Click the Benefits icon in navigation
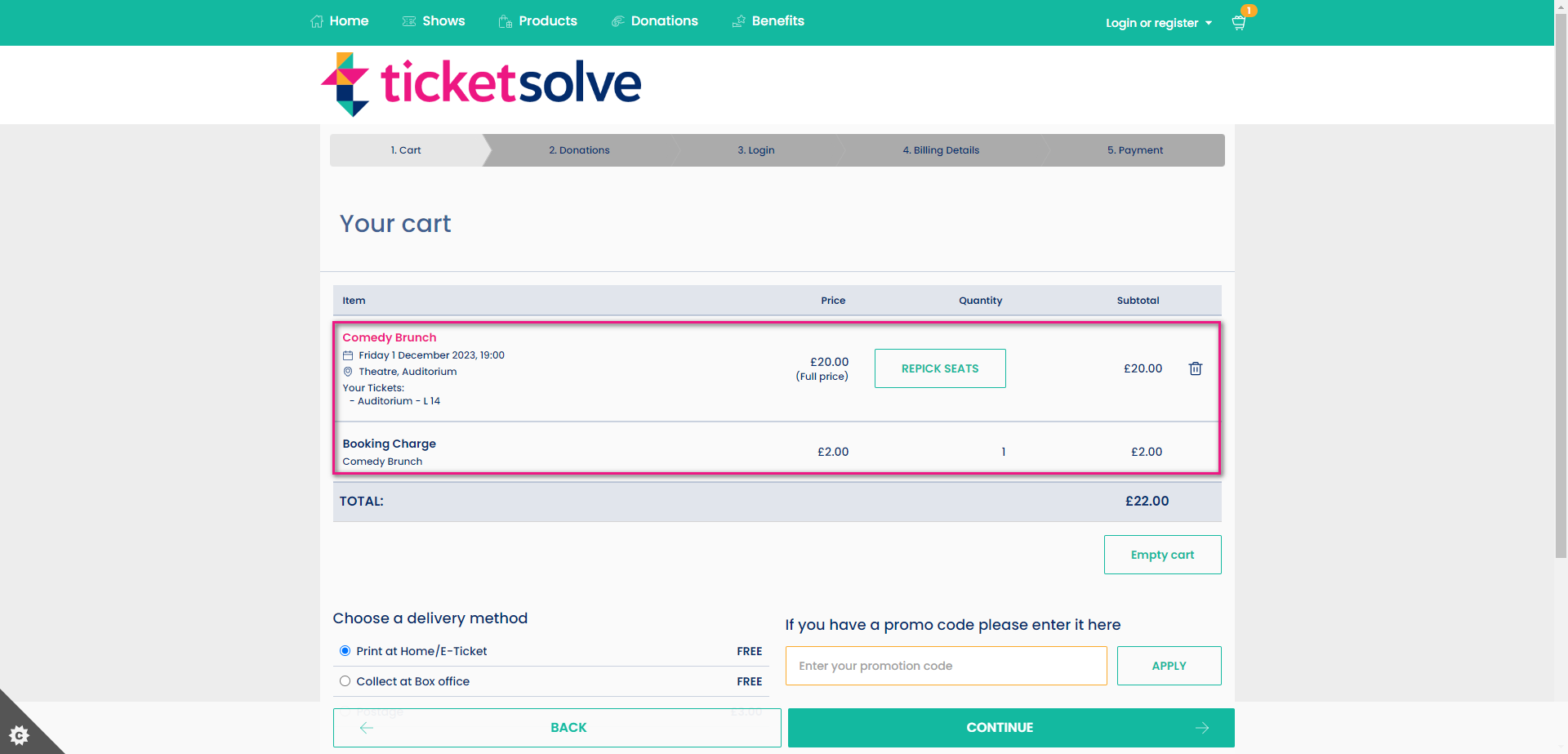This screenshot has width=1568, height=754. (738, 20)
